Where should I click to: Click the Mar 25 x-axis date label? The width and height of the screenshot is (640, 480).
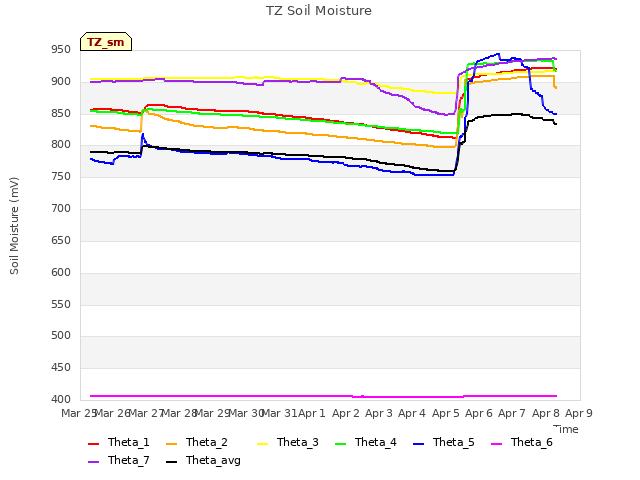(79, 413)
